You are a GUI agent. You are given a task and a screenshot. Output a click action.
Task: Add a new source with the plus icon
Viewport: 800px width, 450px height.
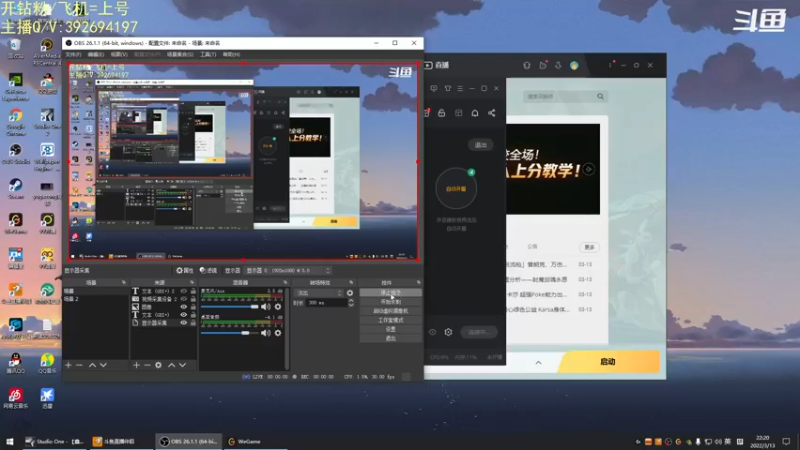click(136, 365)
